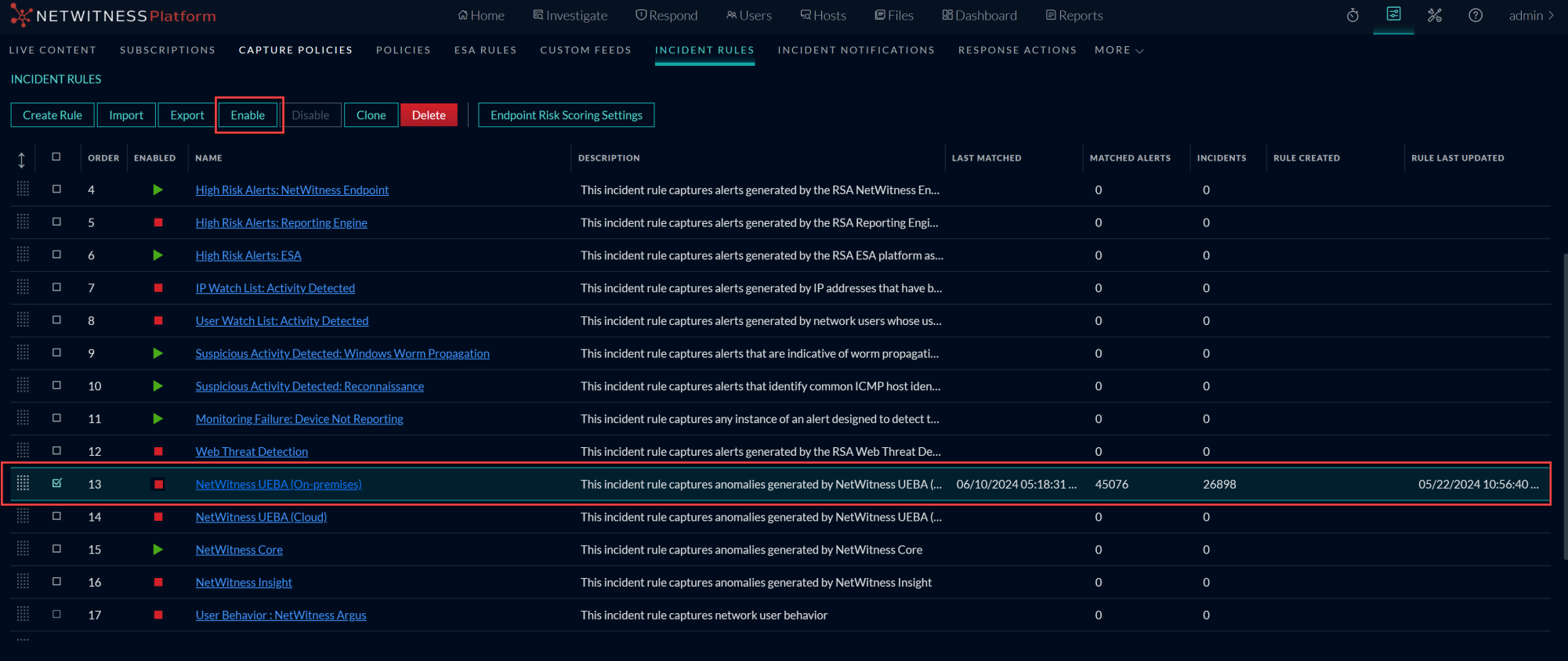Viewport: 1568px width, 661px height.
Task: Delete the selected rule
Action: [429, 115]
